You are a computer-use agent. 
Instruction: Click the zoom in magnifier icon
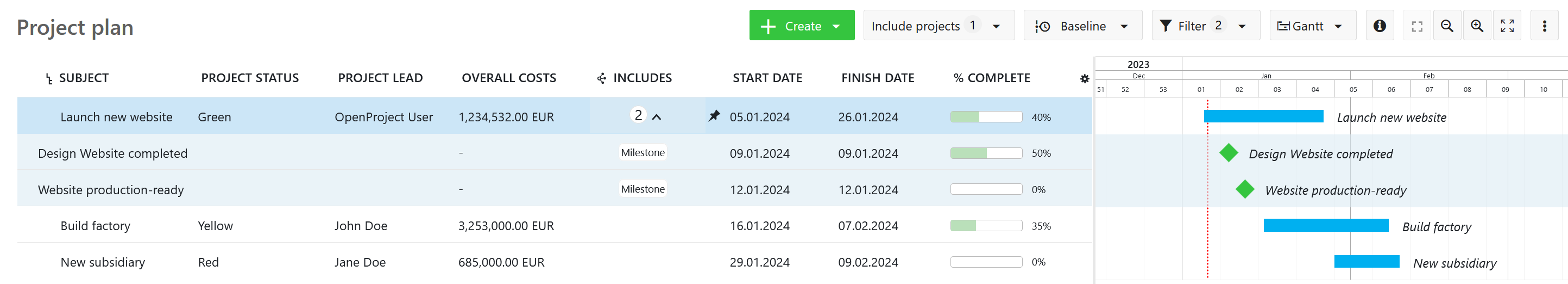tap(1477, 26)
